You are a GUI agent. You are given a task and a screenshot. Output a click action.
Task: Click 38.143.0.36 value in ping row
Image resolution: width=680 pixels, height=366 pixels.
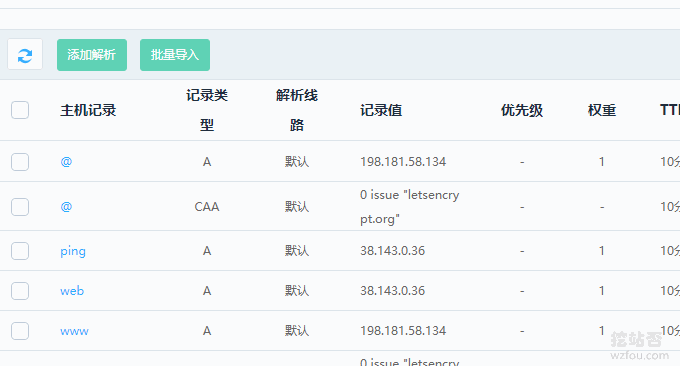point(392,251)
